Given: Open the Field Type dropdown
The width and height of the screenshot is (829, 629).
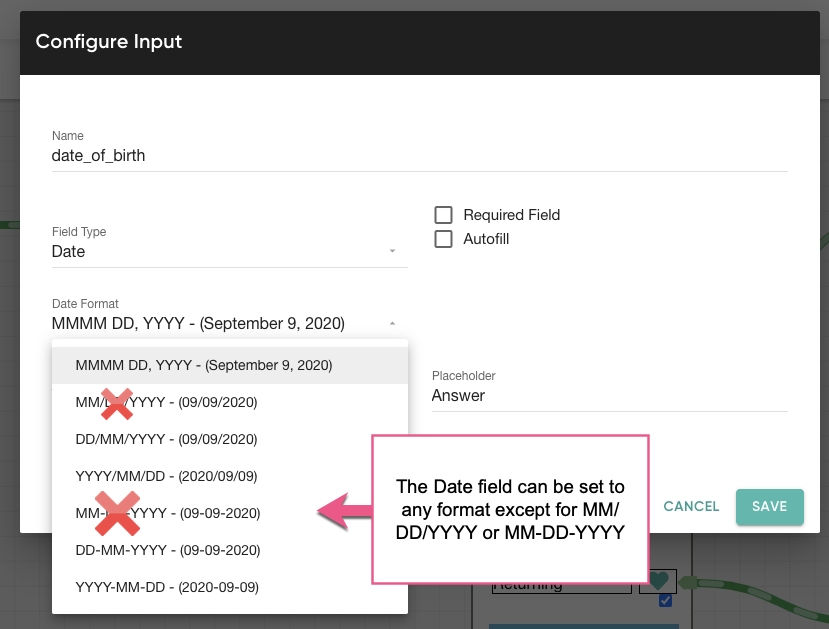Looking at the screenshot, I should coord(229,251).
